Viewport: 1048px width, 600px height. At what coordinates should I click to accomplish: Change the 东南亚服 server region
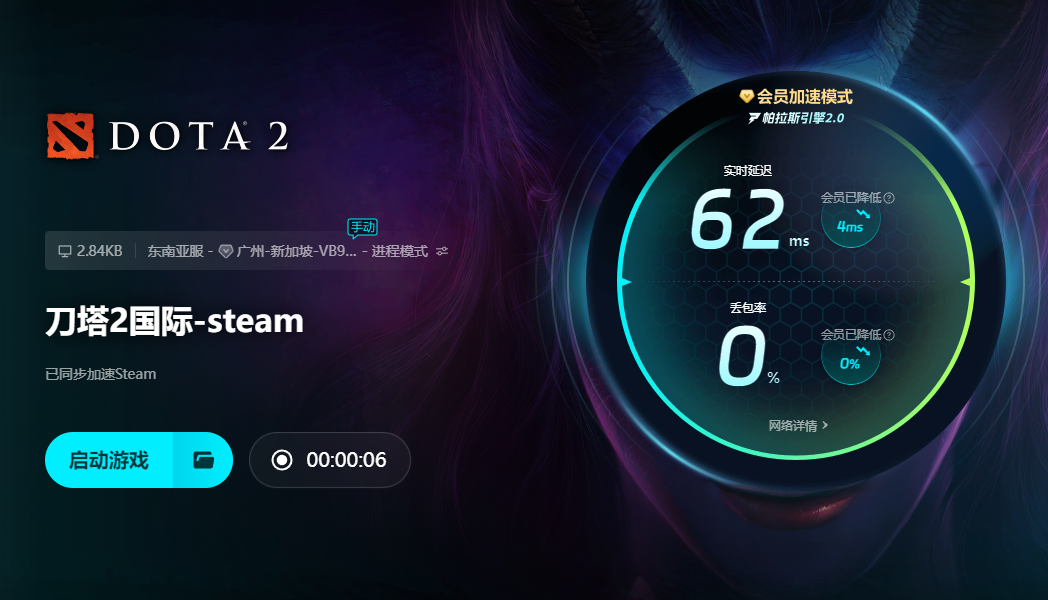[175, 251]
